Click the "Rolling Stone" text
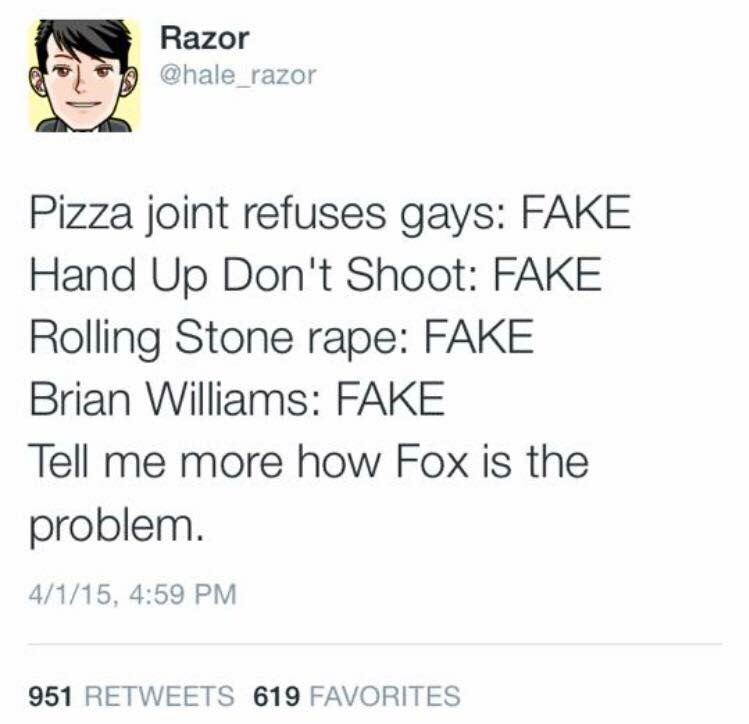 tap(161, 338)
